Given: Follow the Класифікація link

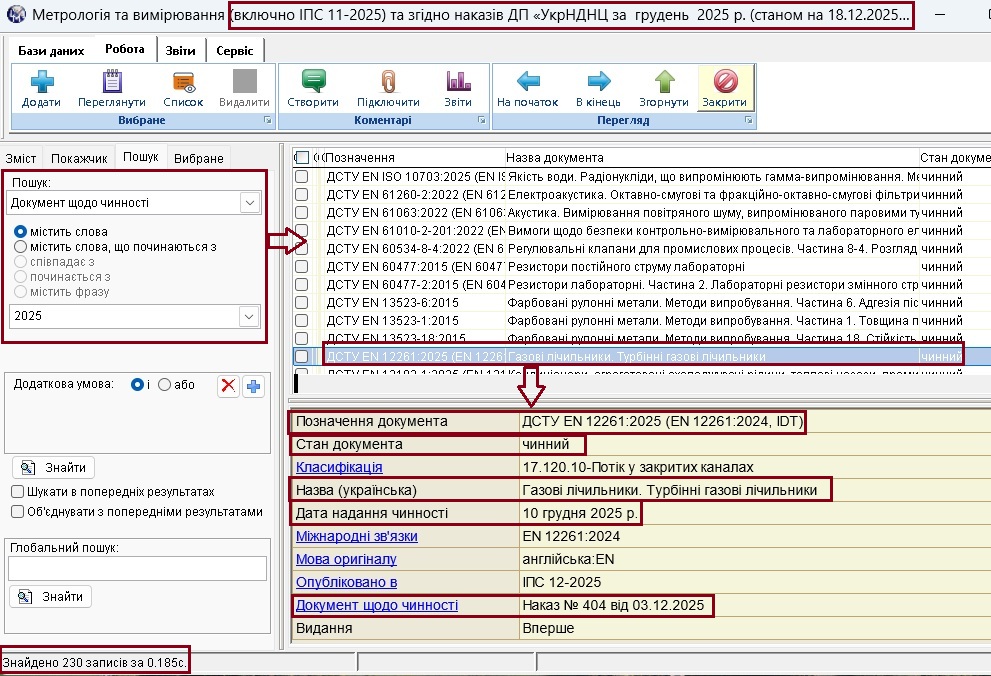Looking at the screenshot, I should point(339,467).
